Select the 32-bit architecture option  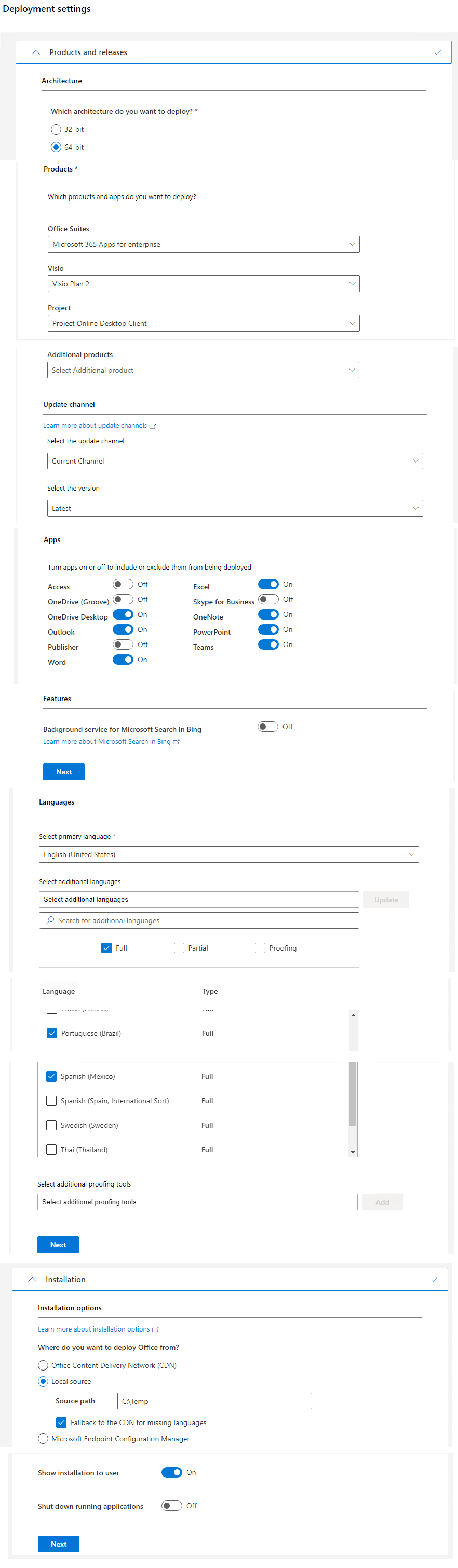tap(56, 129)
